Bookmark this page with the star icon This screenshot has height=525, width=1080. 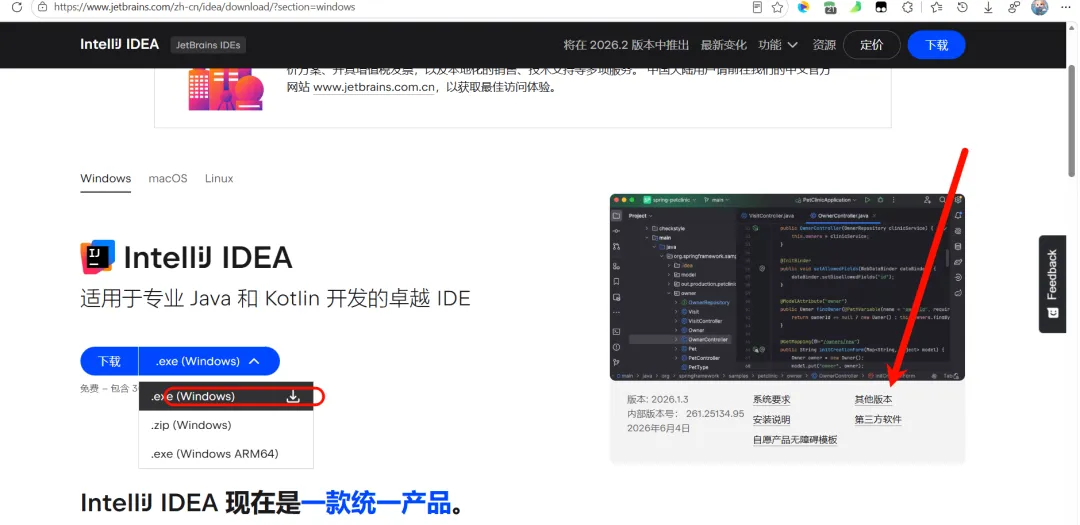click(x=778, y=7)
